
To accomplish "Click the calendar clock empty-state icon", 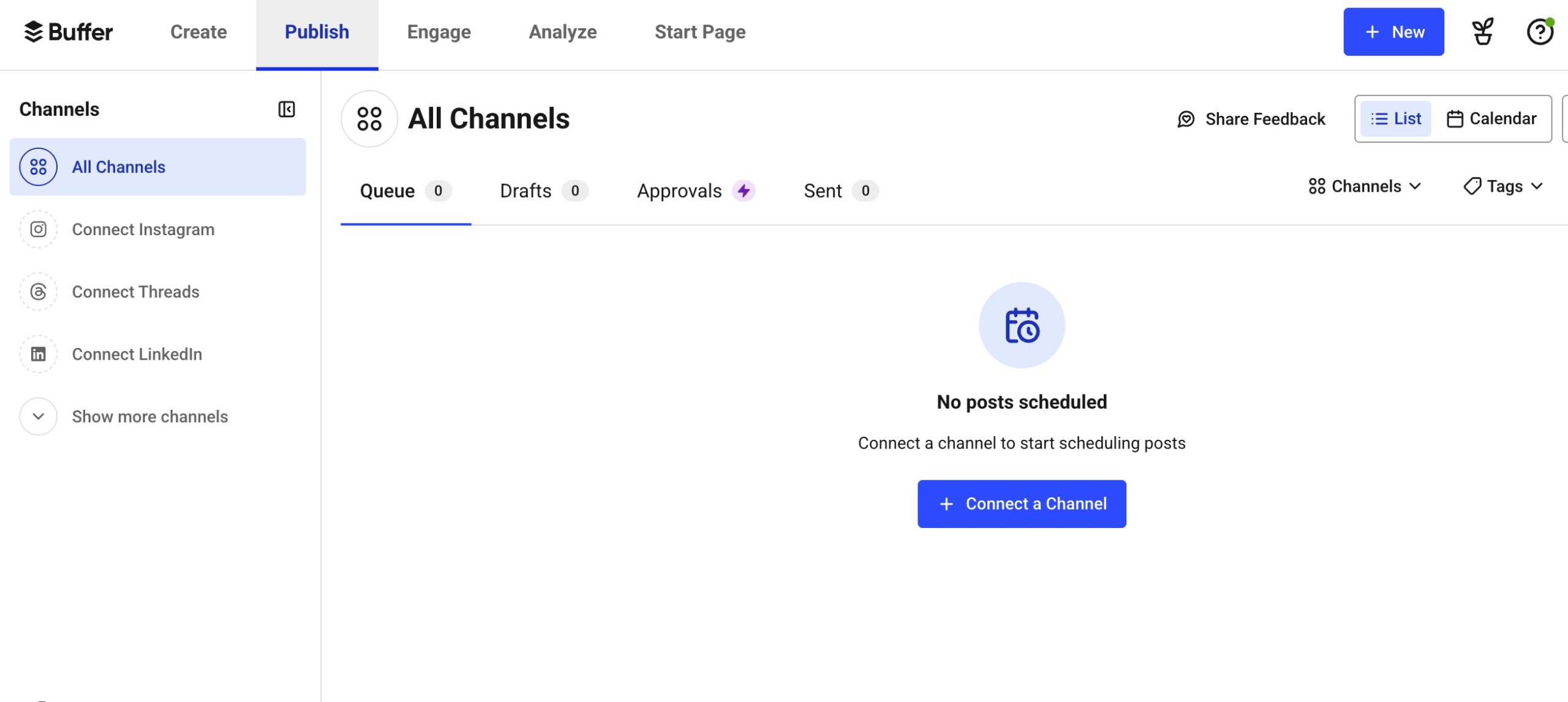I will click(1022, 325).
